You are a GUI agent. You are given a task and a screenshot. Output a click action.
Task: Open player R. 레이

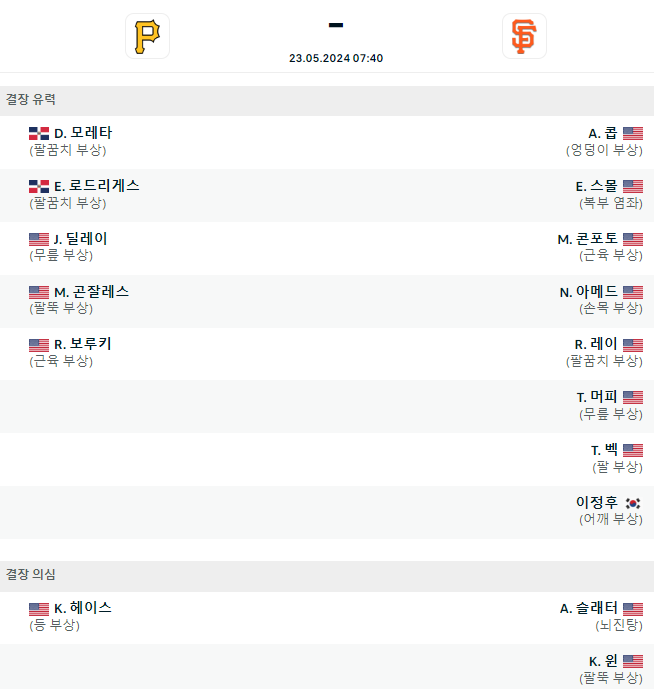pos(596,344)
